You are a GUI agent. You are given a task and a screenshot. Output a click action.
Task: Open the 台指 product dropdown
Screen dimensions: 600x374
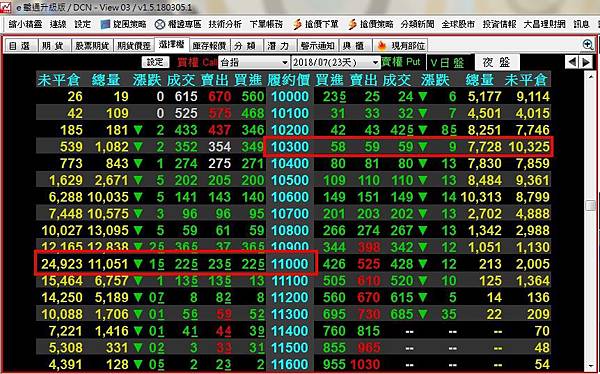coord(253,62)
